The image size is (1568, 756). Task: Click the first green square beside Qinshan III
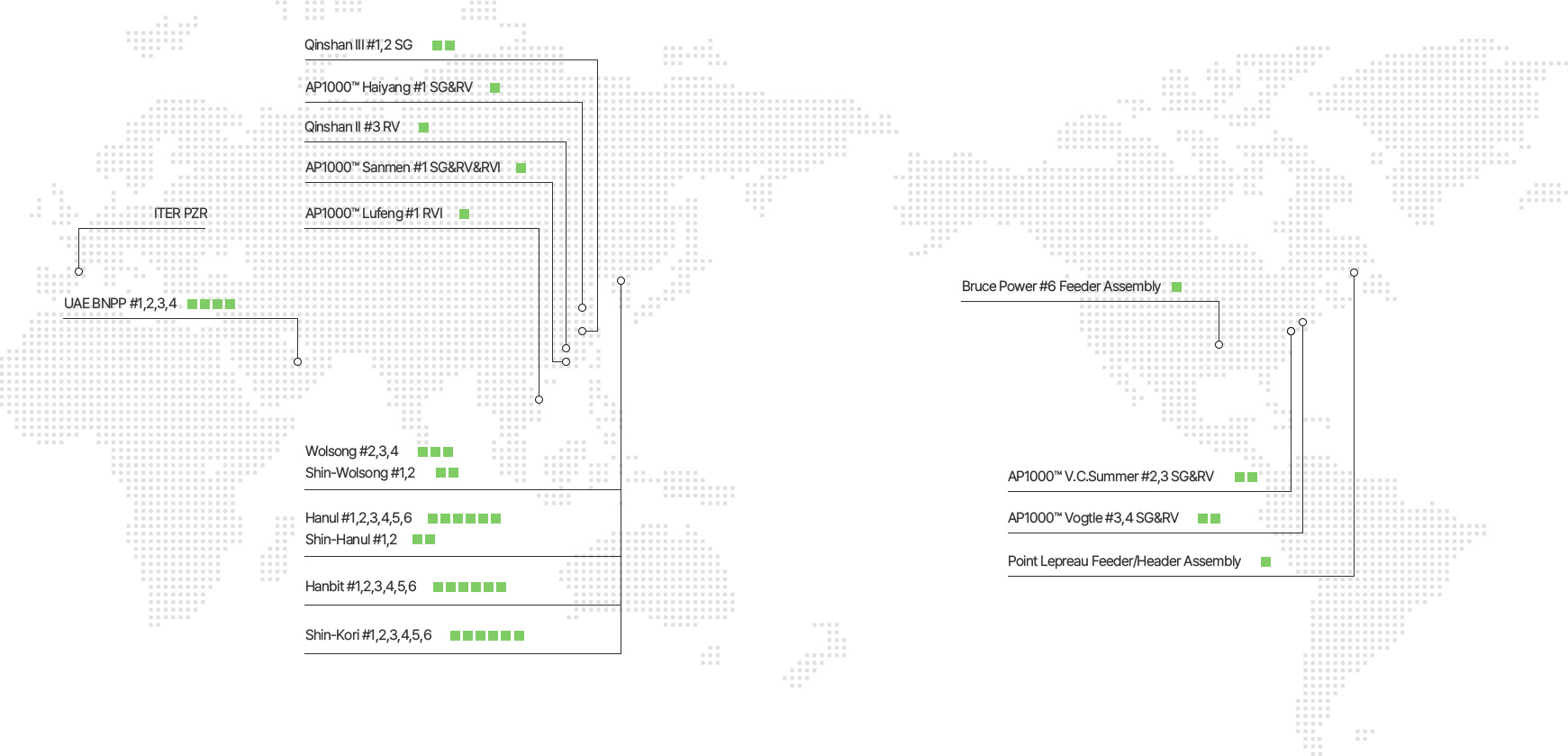pyautogui.click(x=437, y=45)
